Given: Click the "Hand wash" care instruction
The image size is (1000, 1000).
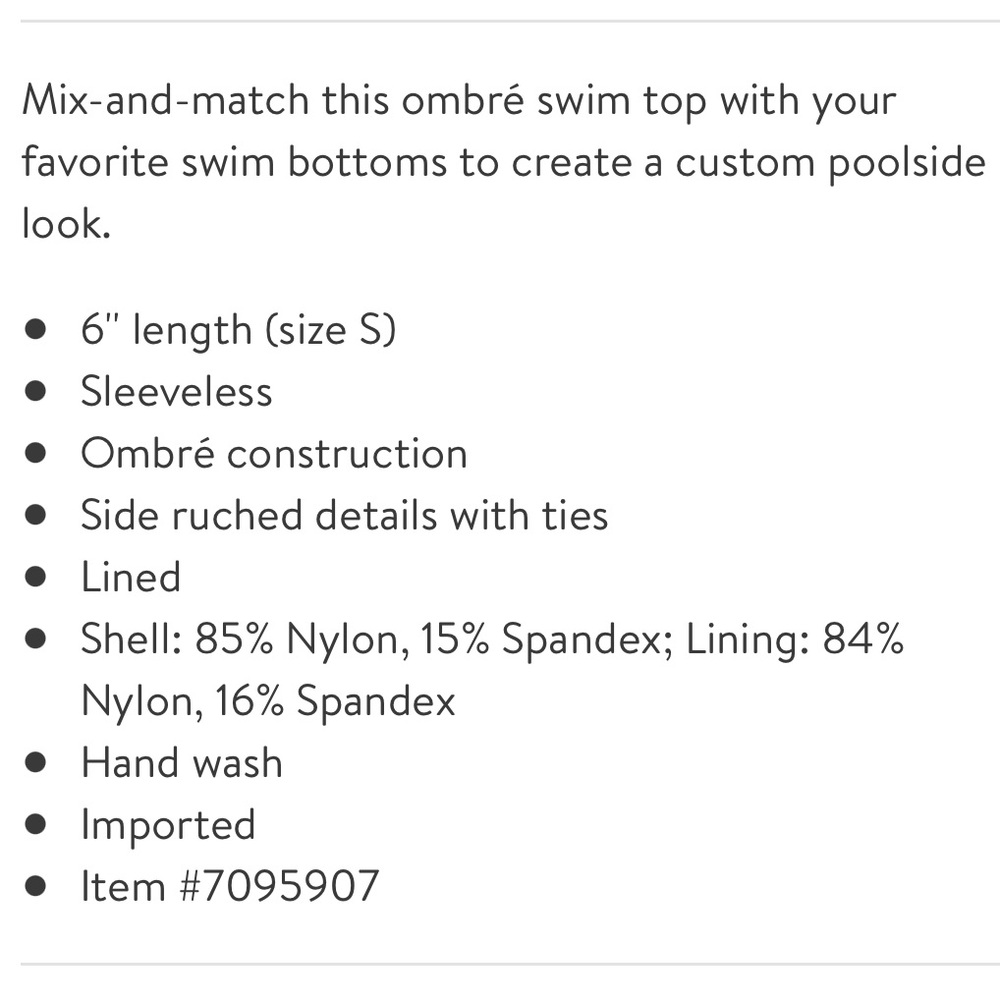Looking at the screenshot, I should pos(182,763).
